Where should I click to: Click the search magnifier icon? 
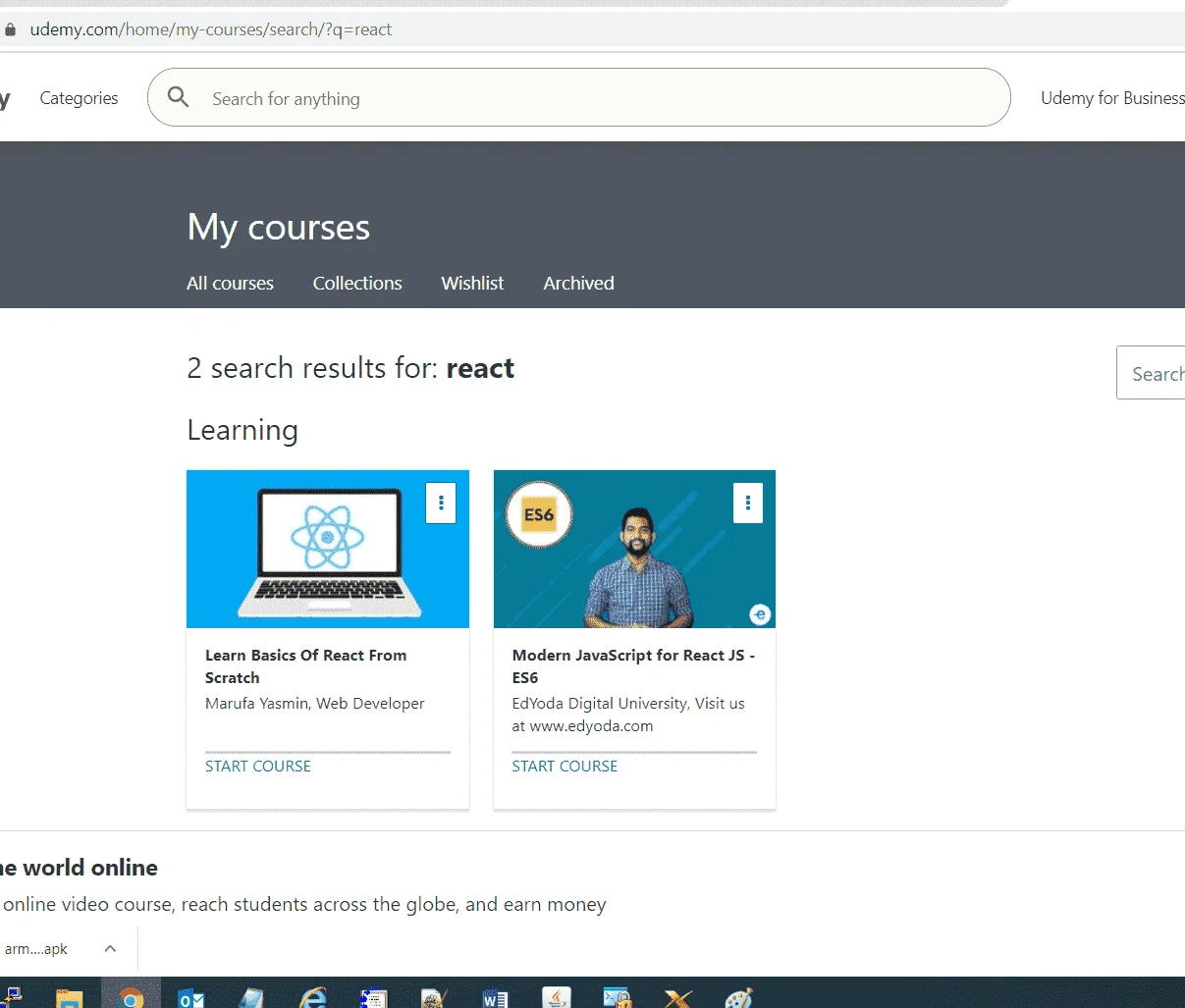click(x=178, y=97)
